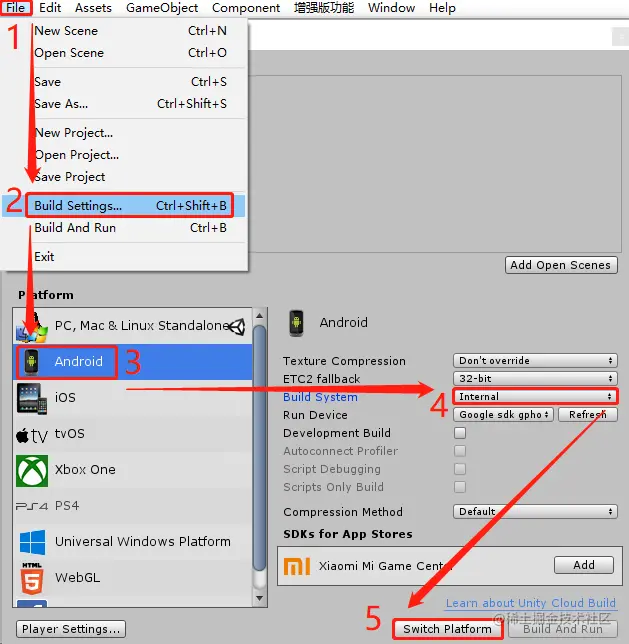
Task: Click the Xiaomi Mi logo icon
Action: pos(297,566)
